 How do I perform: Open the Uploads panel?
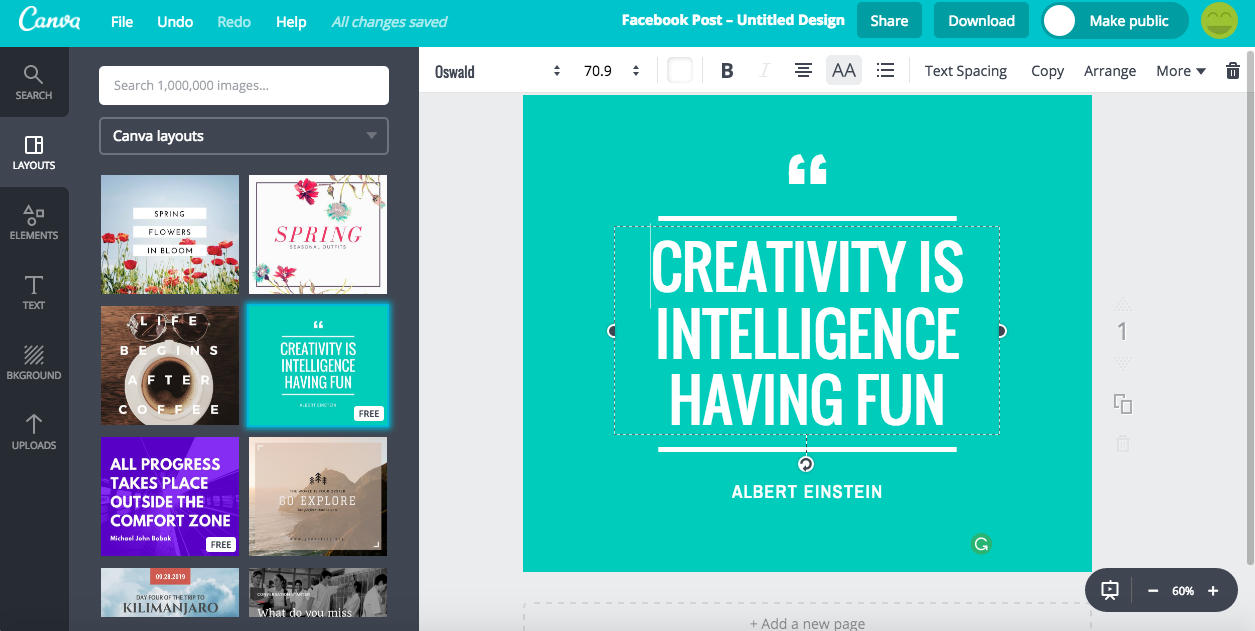coord(34,432)
